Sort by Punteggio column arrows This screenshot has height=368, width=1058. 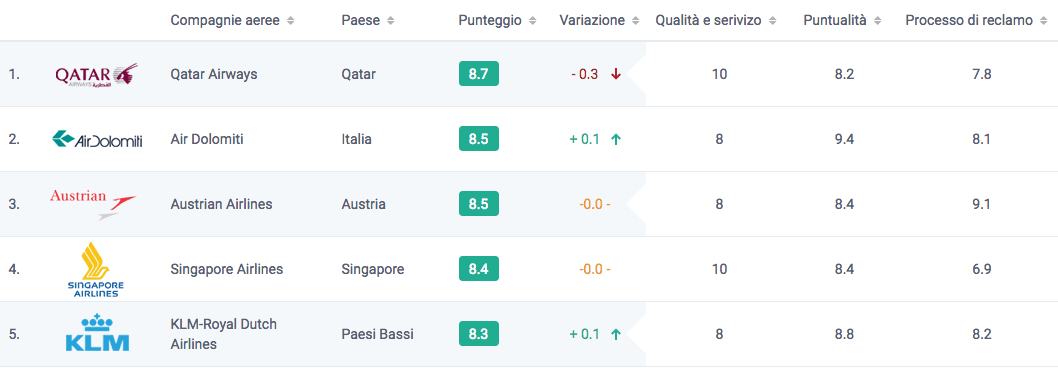pyautogui.click(x=532, y=21)
